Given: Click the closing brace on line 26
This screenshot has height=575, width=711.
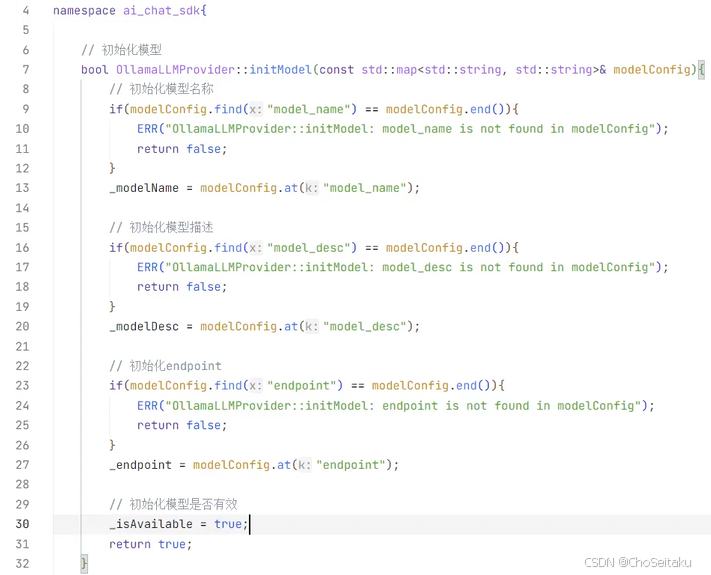Looking at the screenshot, I should tap(112, 445).
